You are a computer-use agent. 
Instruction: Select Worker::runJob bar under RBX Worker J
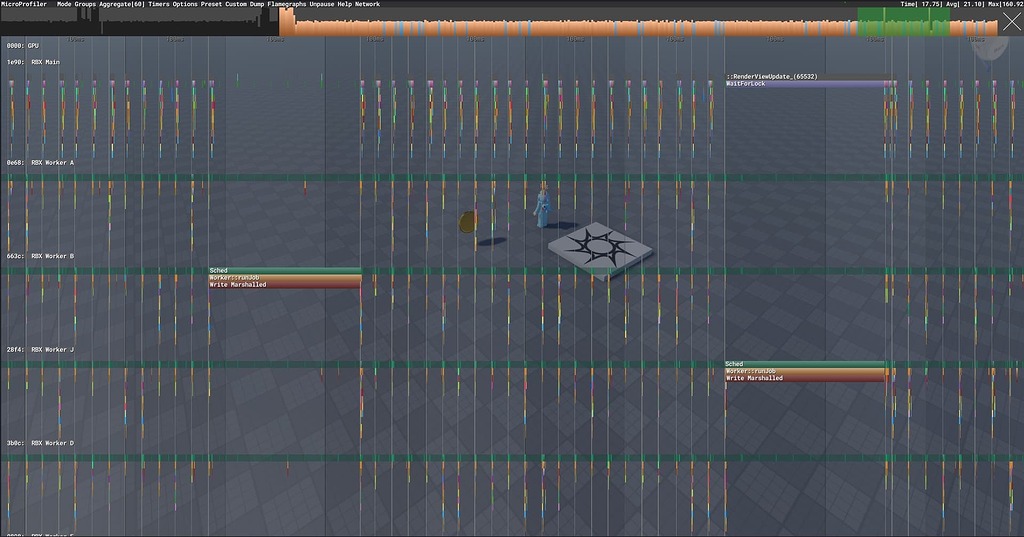805,371
